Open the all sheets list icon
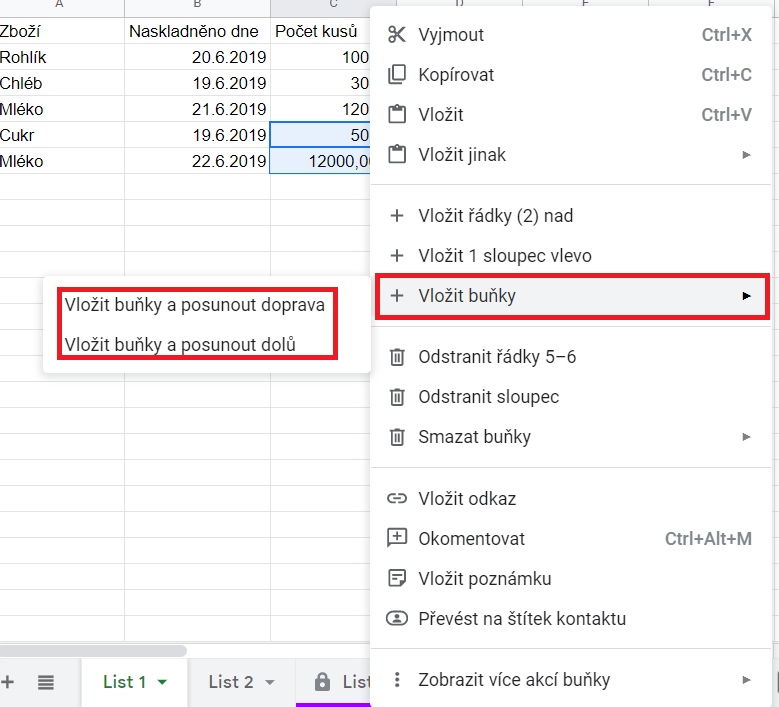 [x=46, y=682]
